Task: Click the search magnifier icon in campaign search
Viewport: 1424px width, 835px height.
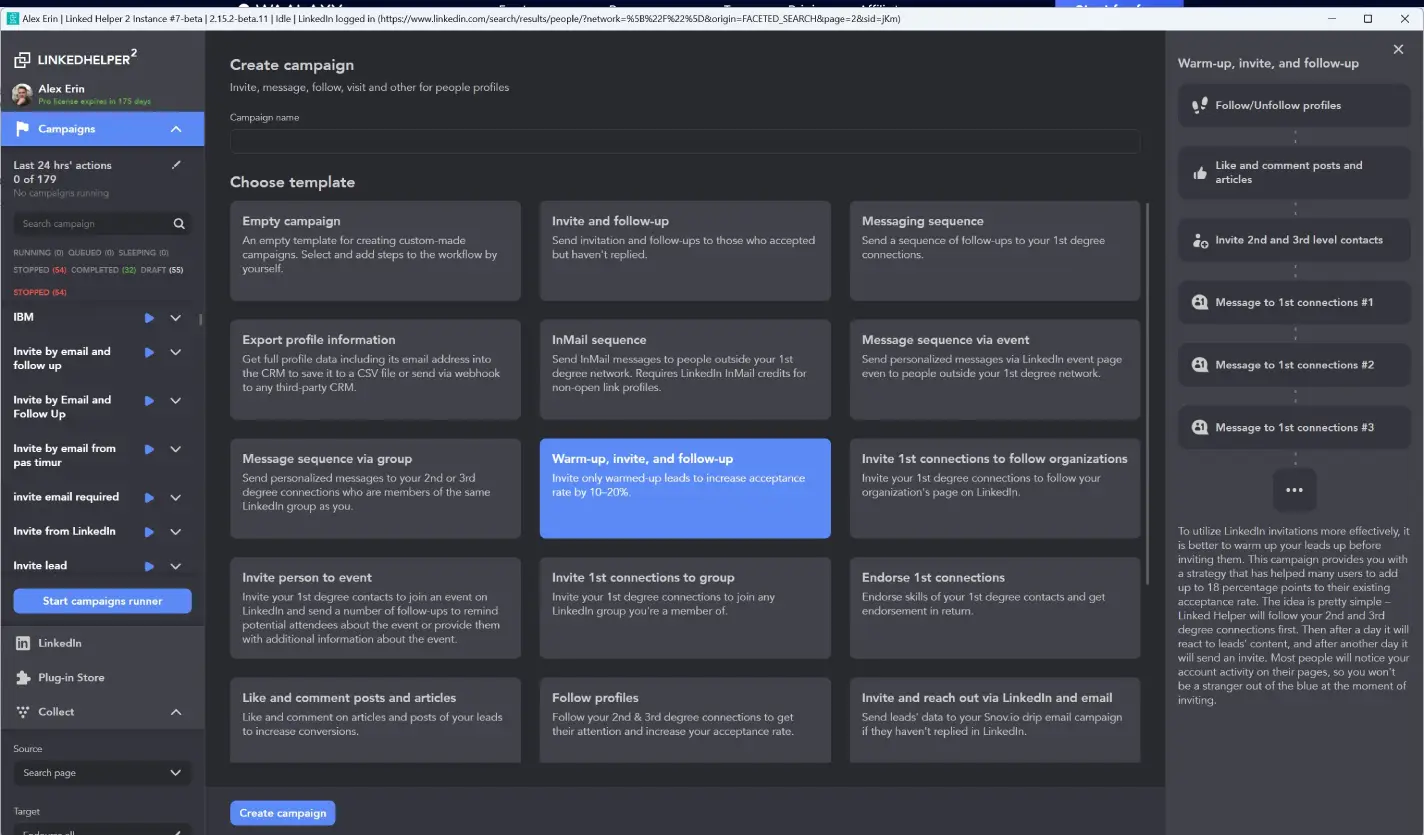Action: (179, 224)
